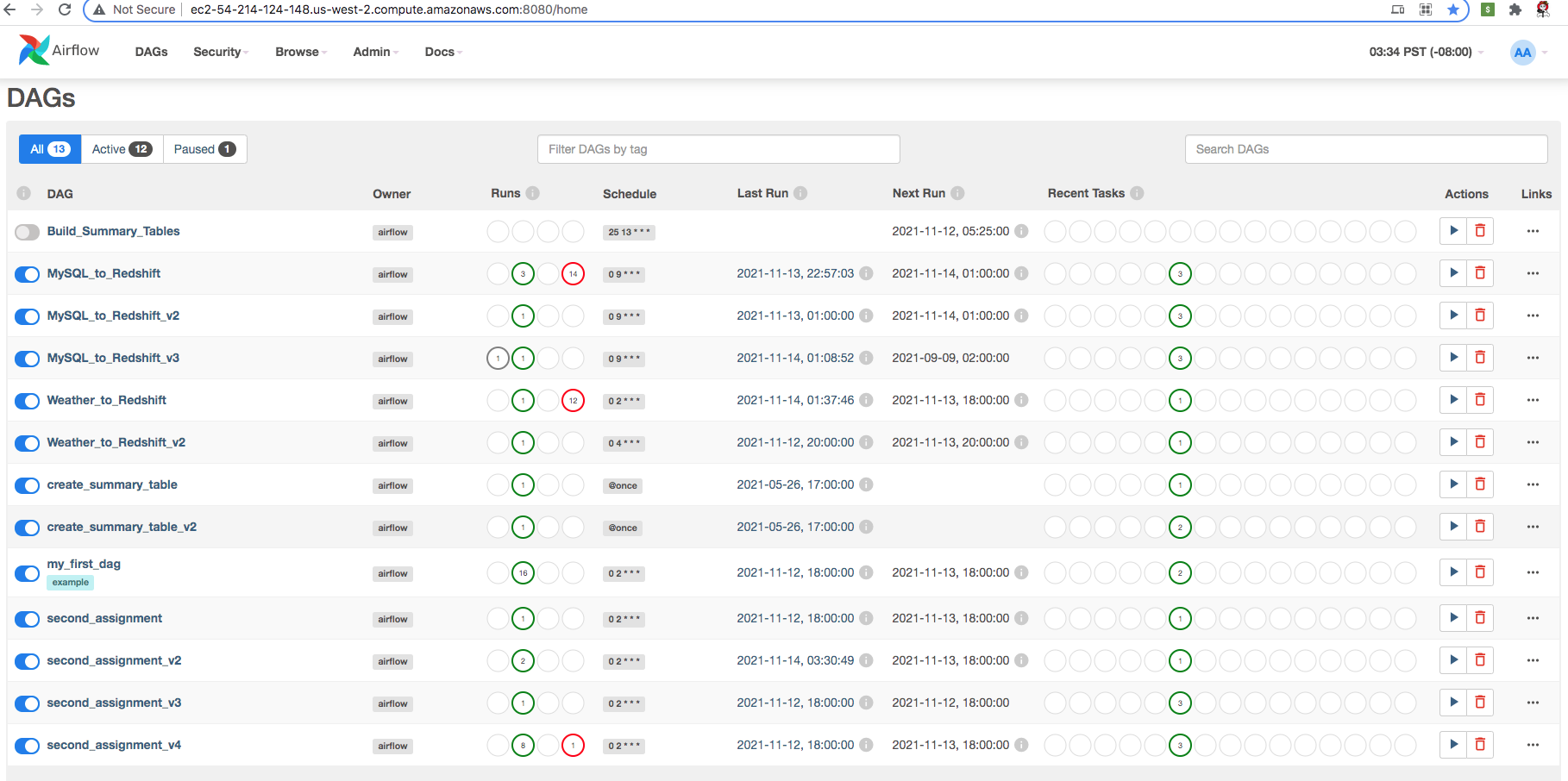Click the Airflow logo
Viewport: 1568px width, 781px height.
click(59, 50)
